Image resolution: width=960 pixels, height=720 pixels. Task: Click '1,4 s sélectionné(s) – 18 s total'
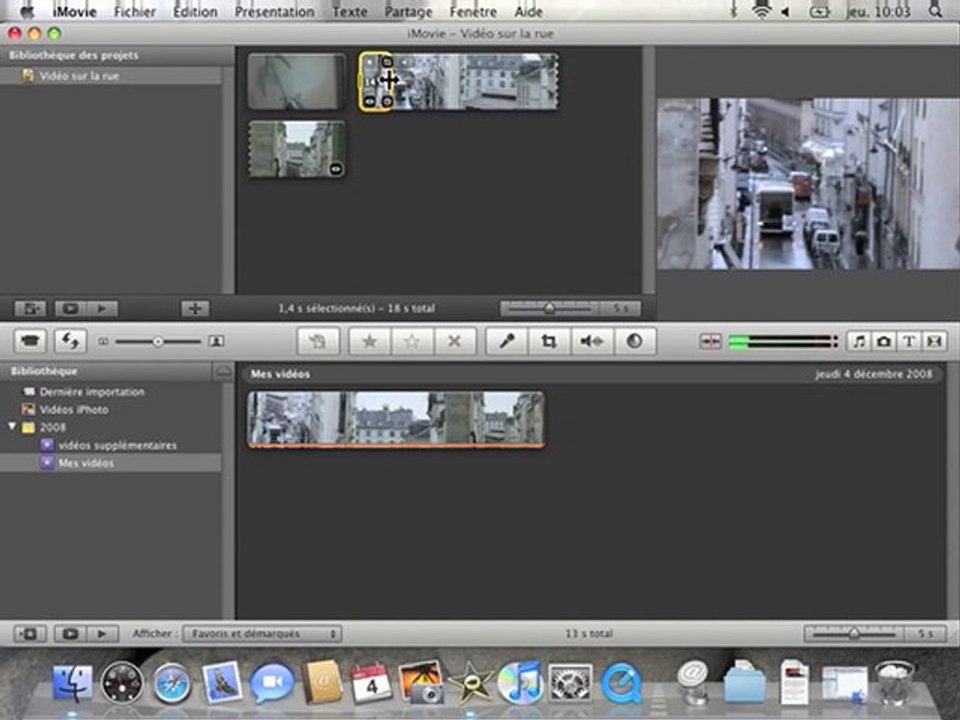[356, 309]
